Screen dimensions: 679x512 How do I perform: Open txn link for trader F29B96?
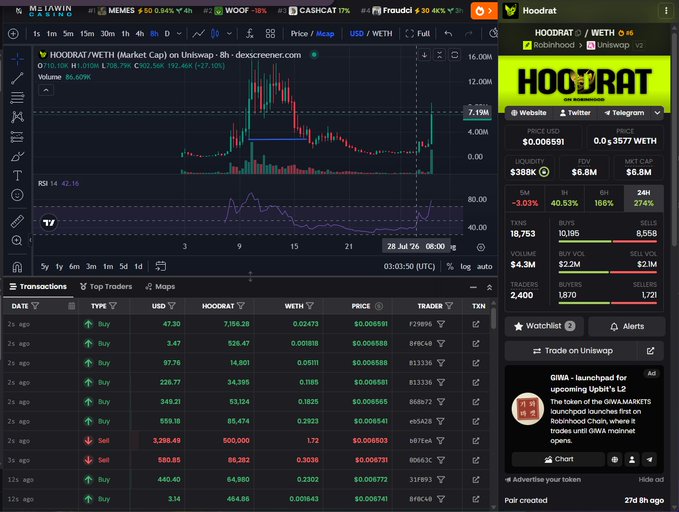476,324
